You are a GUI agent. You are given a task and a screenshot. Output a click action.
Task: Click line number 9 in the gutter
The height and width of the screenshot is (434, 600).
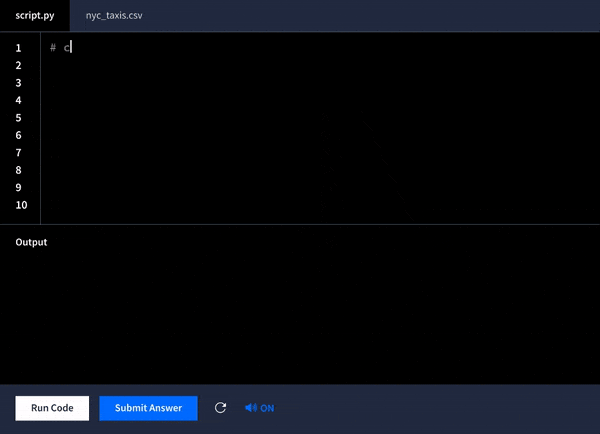point(19,187)
